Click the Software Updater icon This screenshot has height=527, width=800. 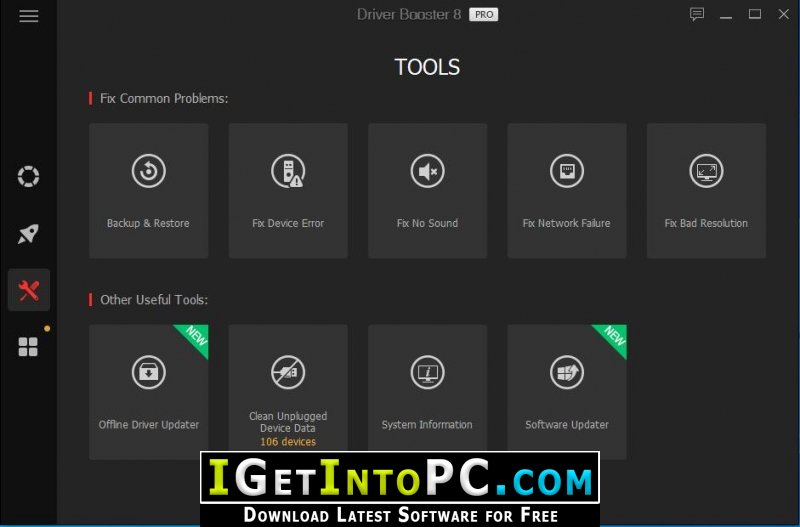click(567, 372)
